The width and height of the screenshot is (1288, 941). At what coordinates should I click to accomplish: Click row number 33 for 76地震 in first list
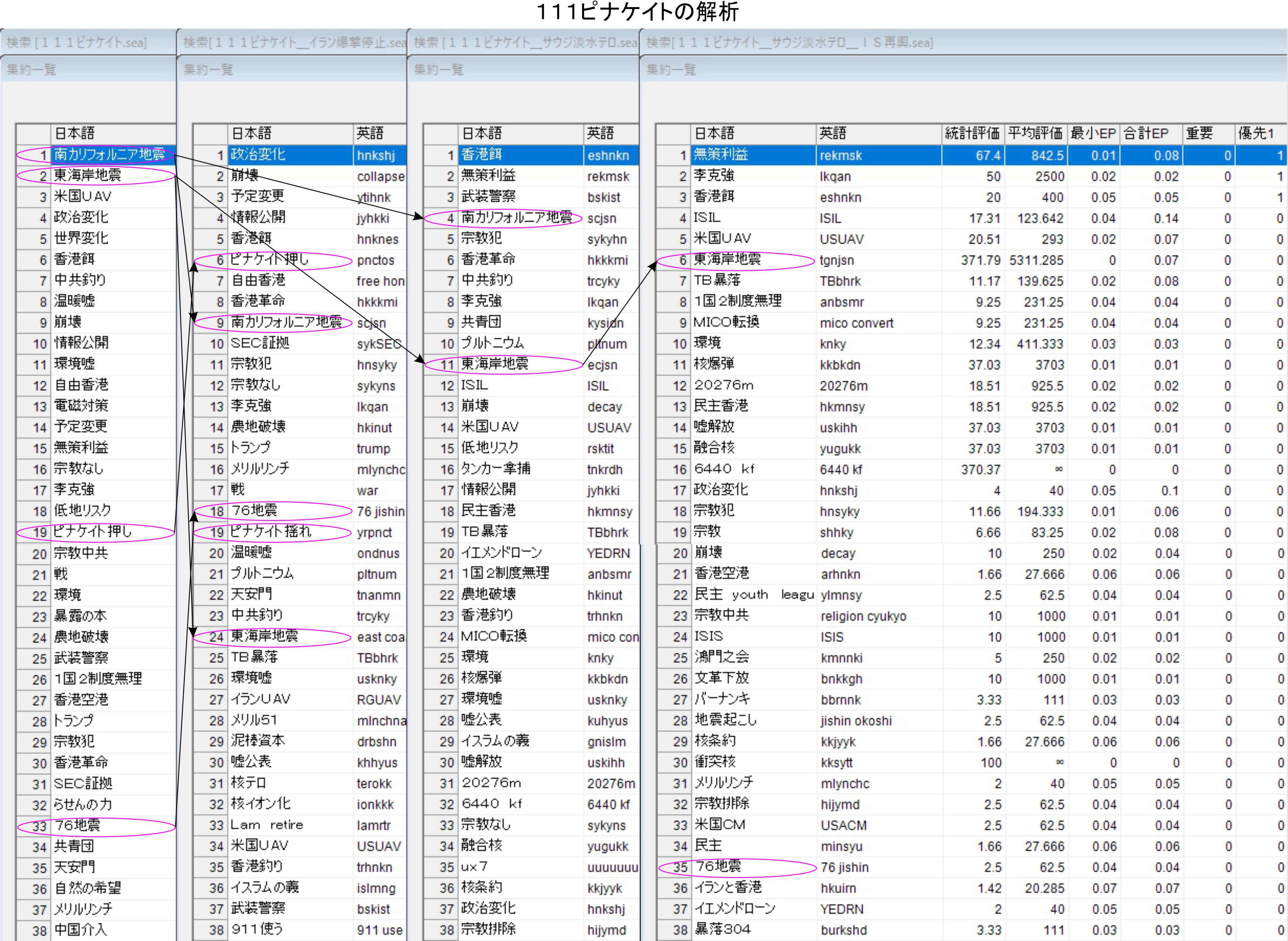pyautogui.click(x=39, y=826)
